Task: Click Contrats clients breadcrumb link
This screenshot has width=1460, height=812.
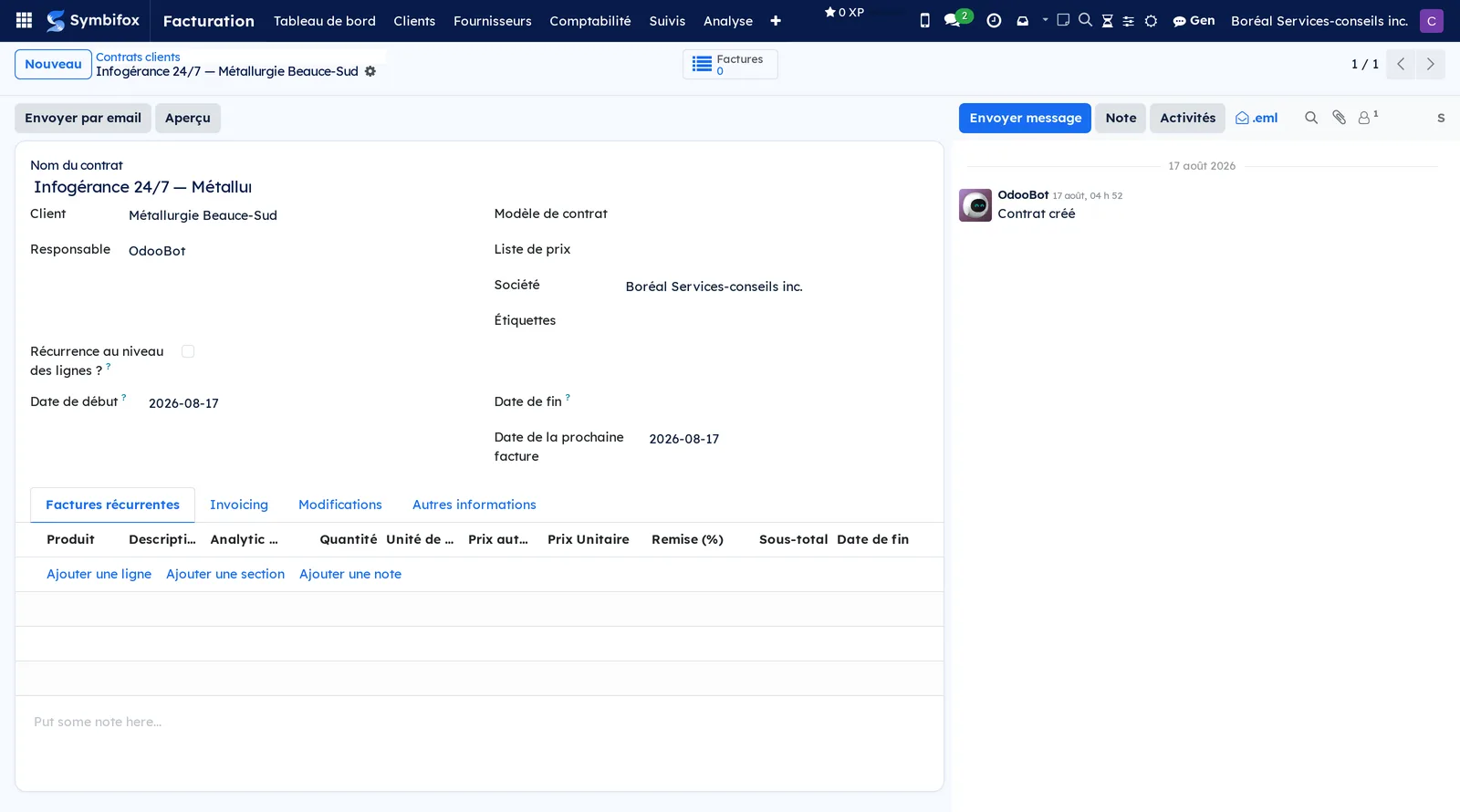Action: (138, 57)
